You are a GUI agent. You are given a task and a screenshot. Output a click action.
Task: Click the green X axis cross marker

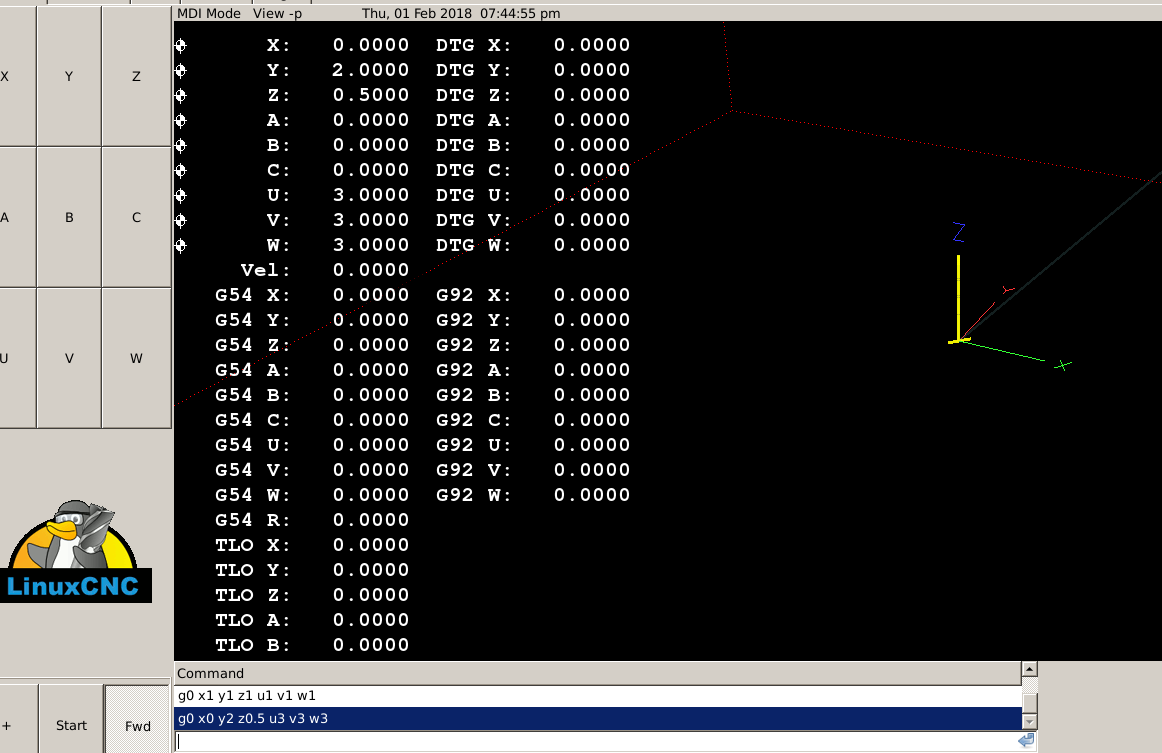click(1062, 365)
